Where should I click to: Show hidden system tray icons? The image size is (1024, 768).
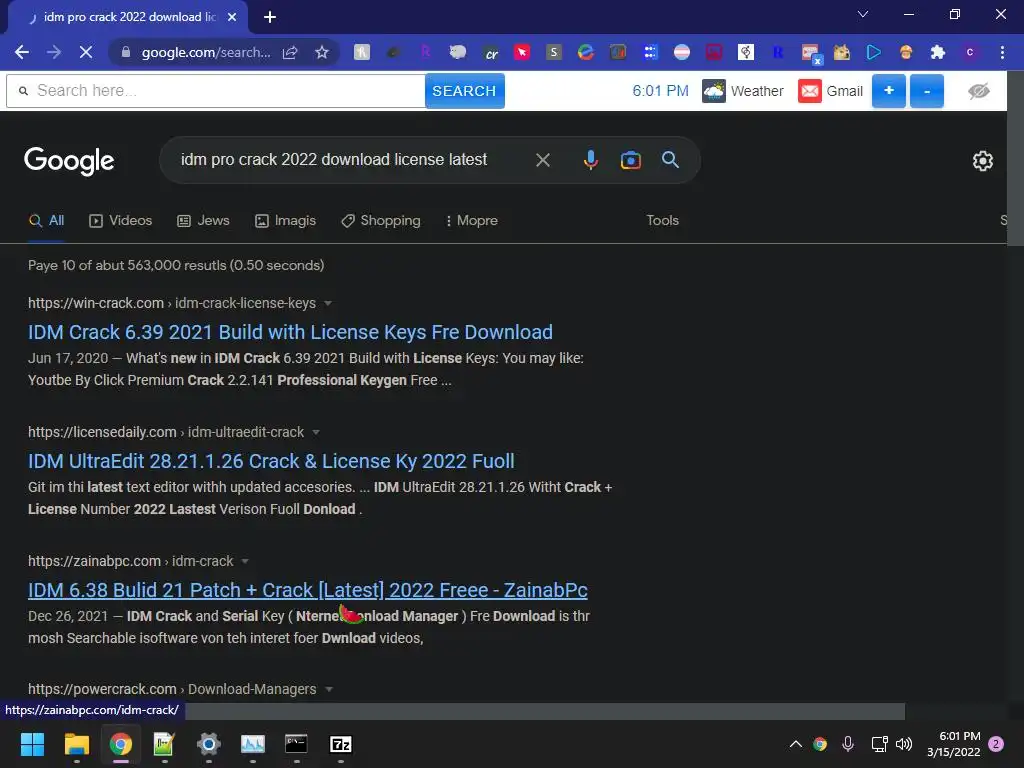(x=795, y=744)
